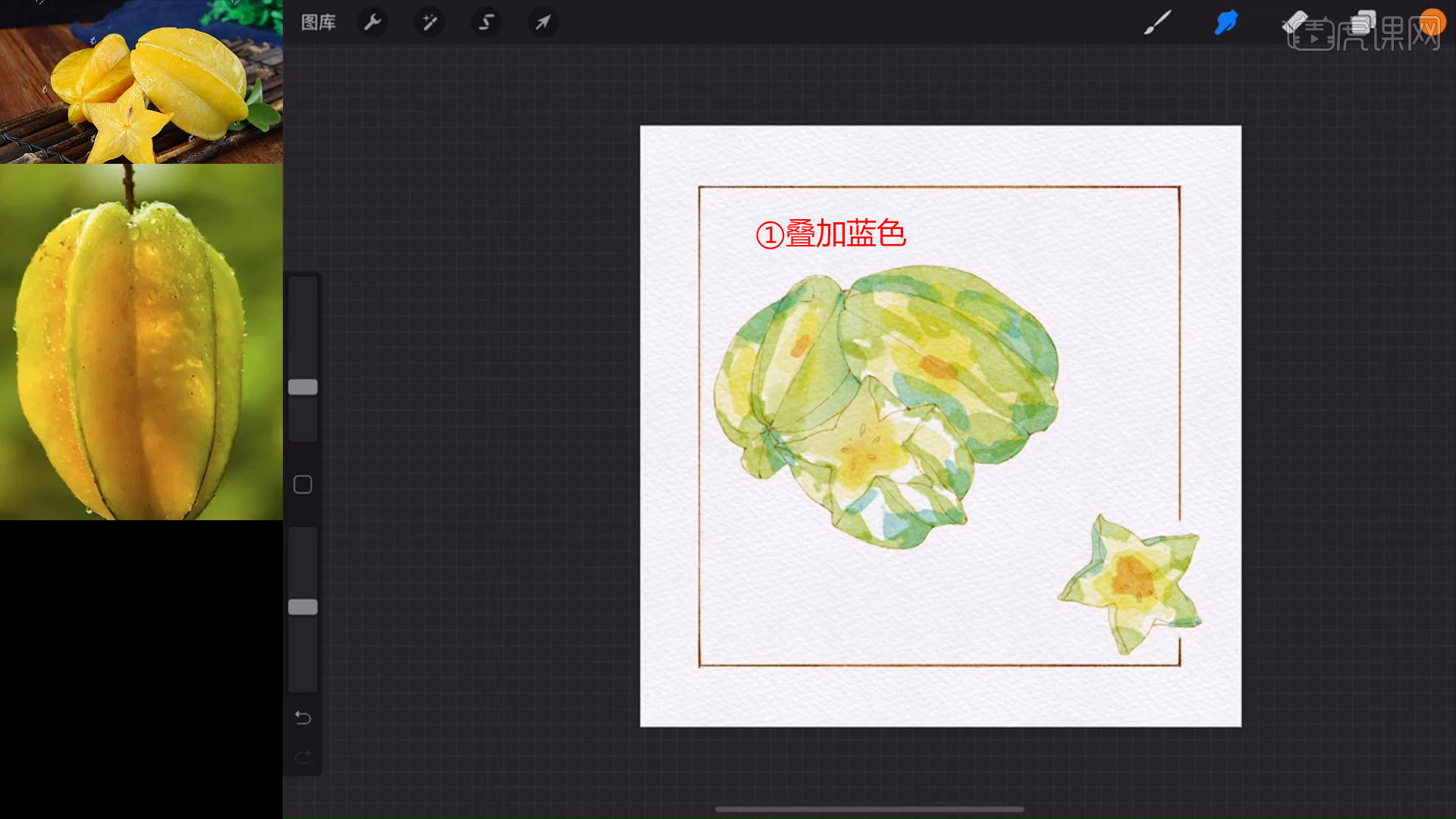Viewport: 1456px width, 819px height.
Task: Click the brush size slider handle
Action: [x=303, y=387]
